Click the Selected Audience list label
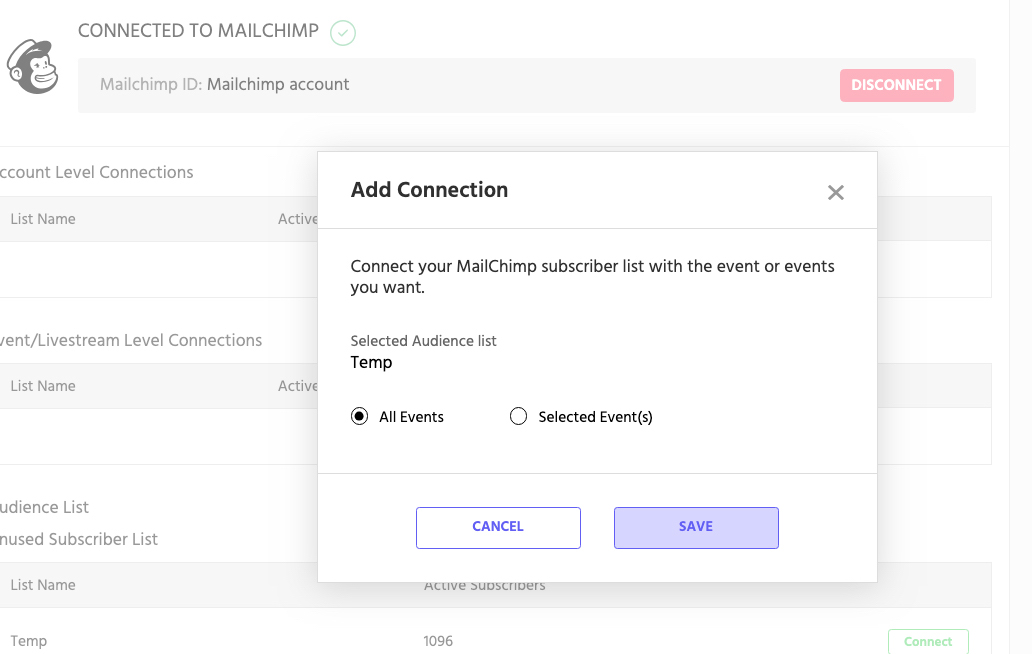 (x=423, y=341)
